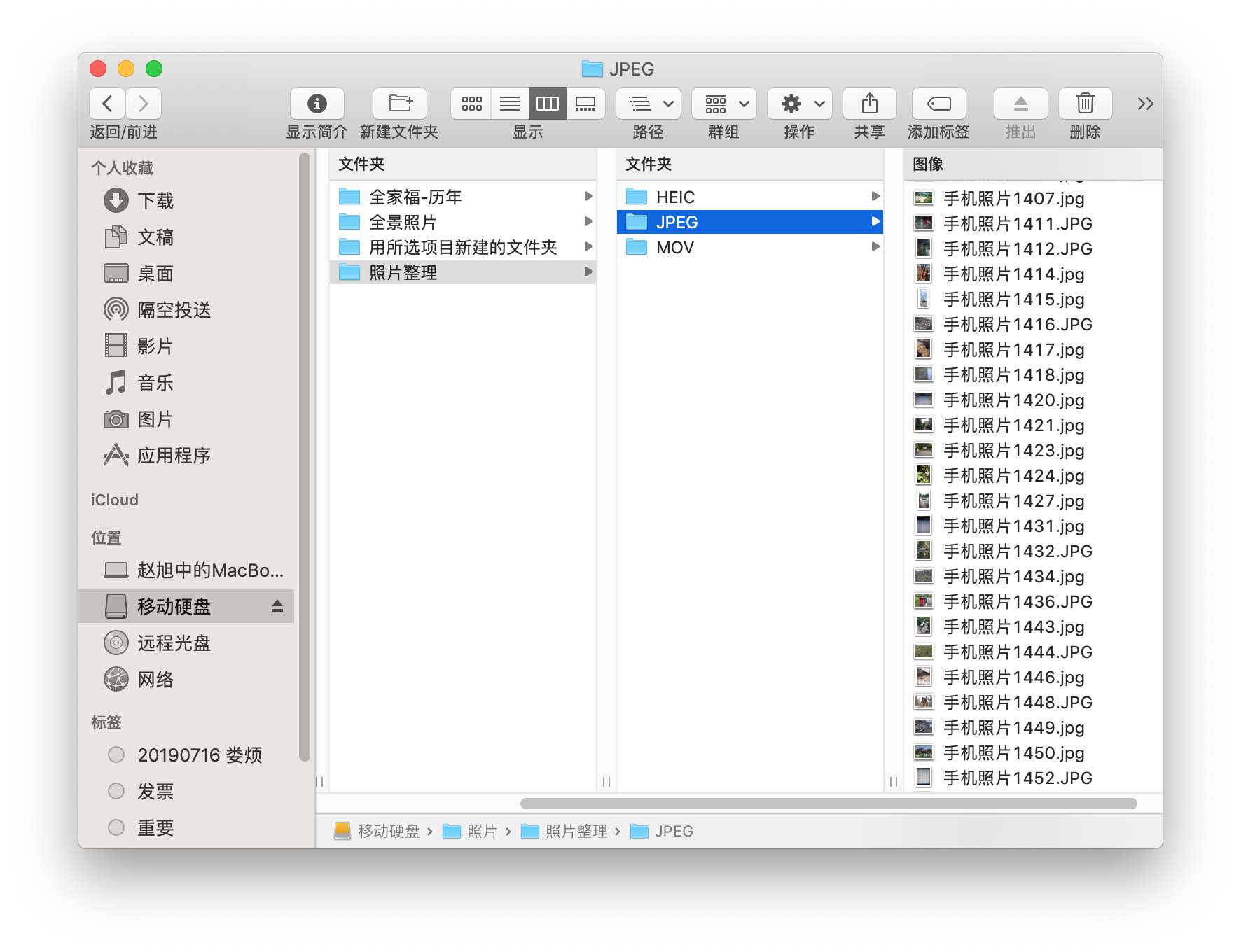Switch to icon view mode
Image resolution: width=1241 pixels, height=952 pixels.
click(x=471, y=104)
